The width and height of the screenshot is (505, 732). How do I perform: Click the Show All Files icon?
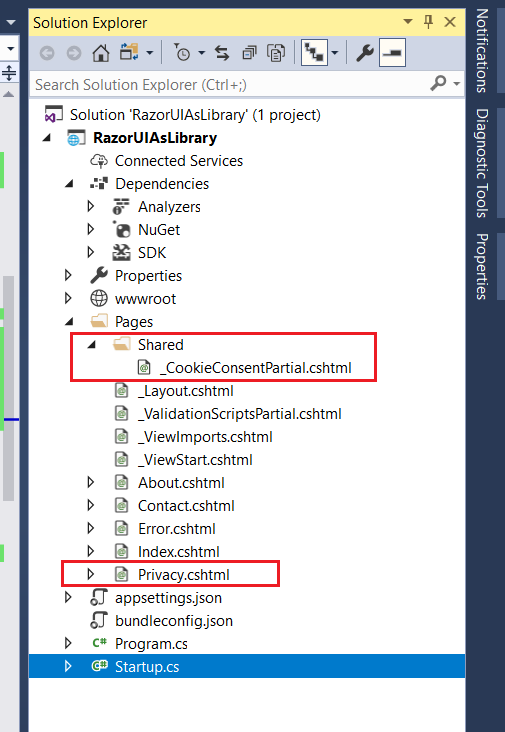[x=276, y=53]
